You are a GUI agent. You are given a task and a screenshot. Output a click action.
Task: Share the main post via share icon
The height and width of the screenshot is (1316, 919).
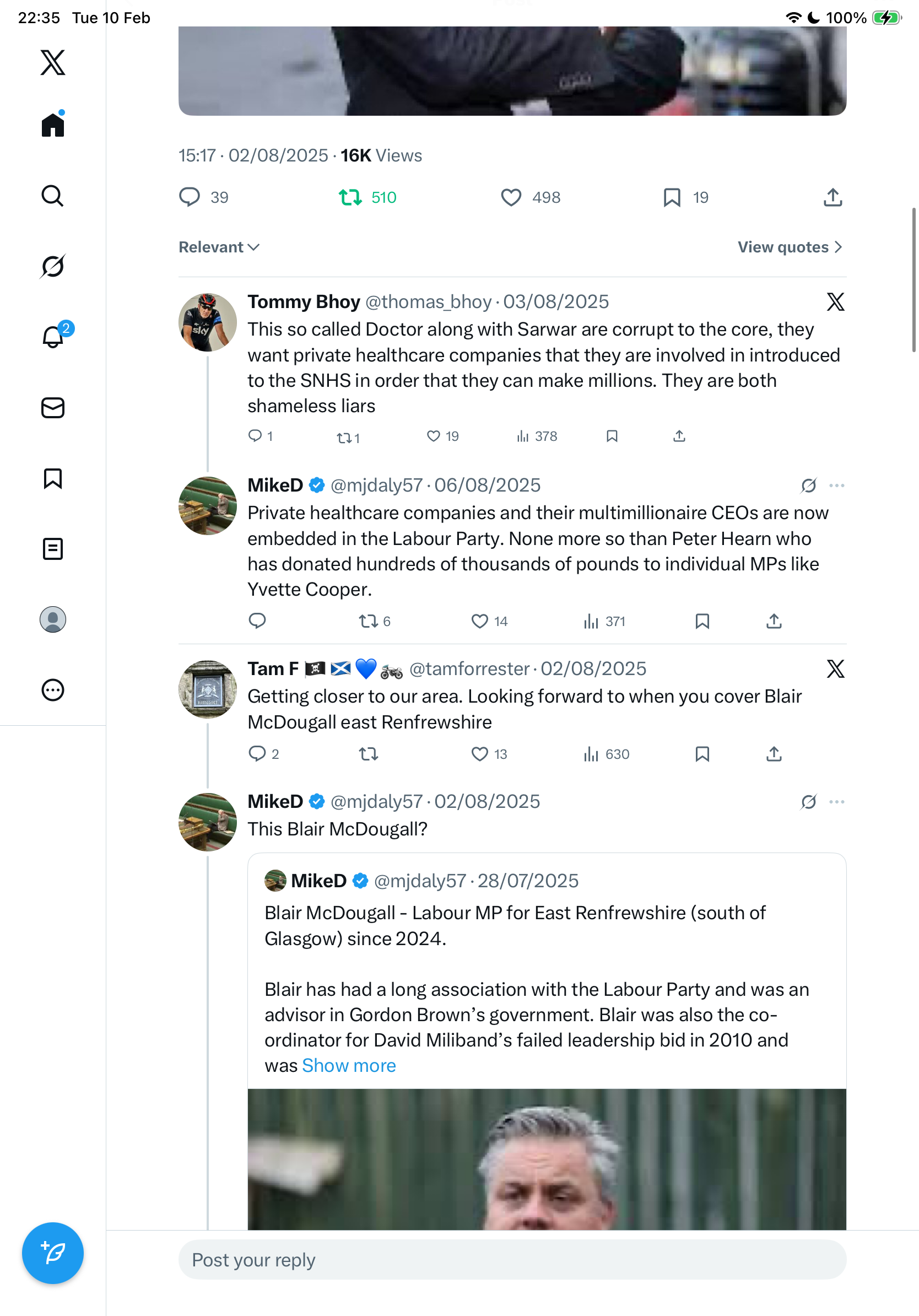(832, 197)
